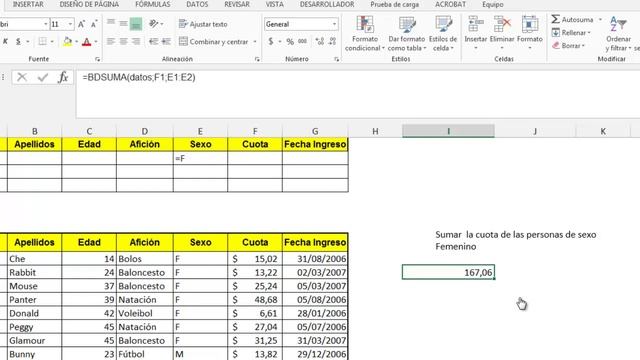Switch to the VISTA tab

[275, 4]
